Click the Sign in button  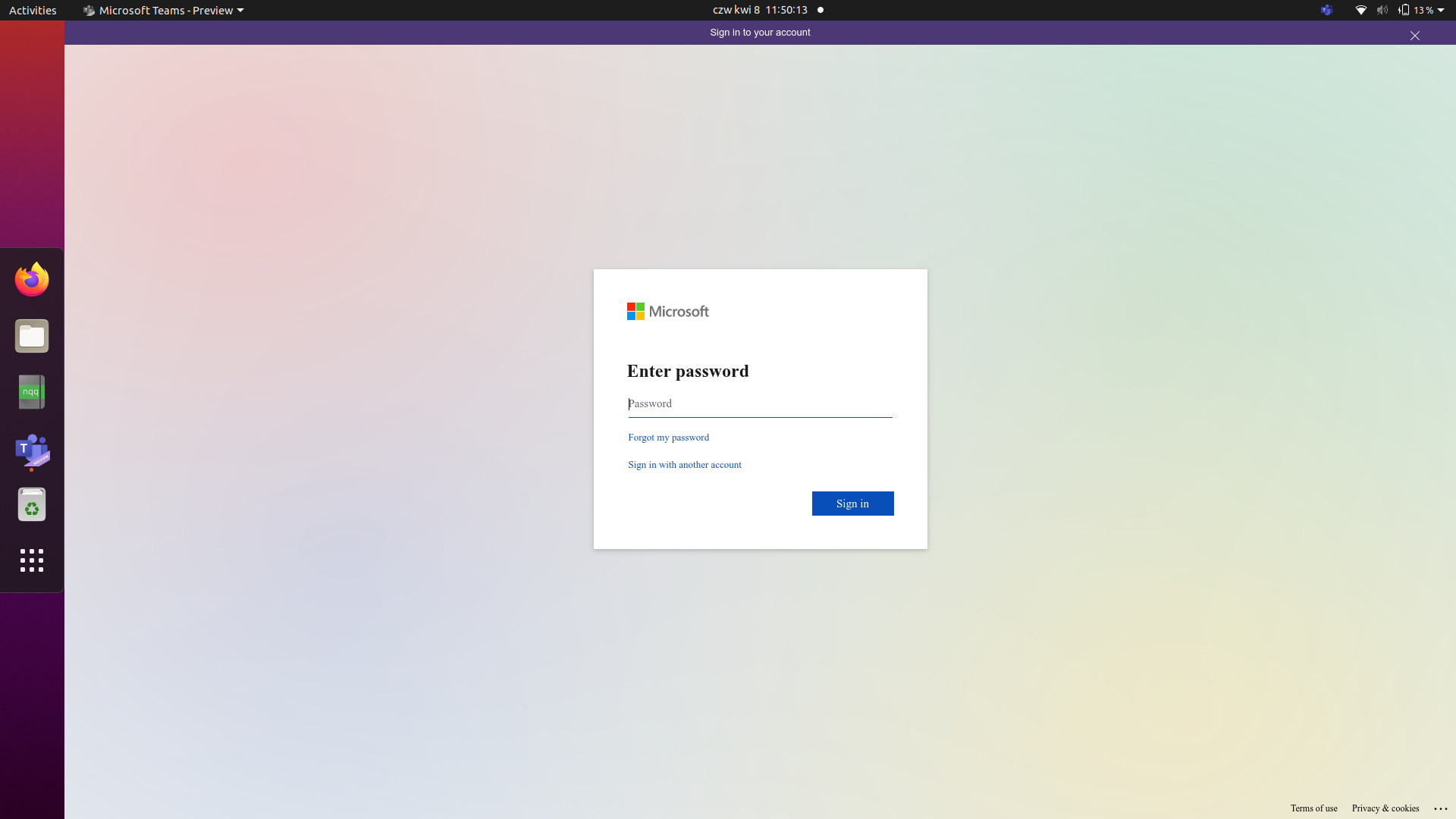pos(852,504)
